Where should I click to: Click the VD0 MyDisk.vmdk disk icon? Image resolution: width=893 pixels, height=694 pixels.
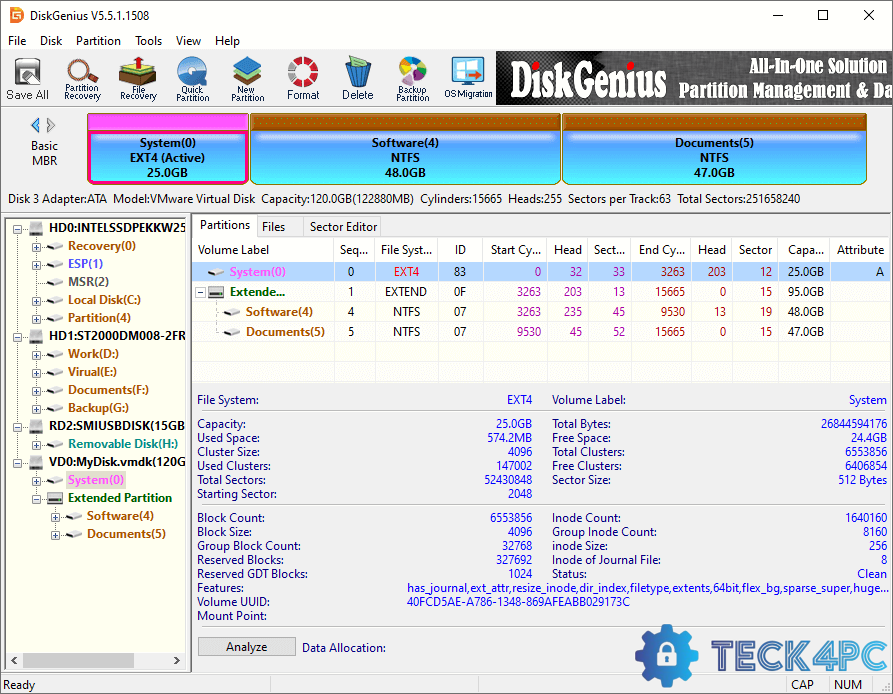point(36,462)
